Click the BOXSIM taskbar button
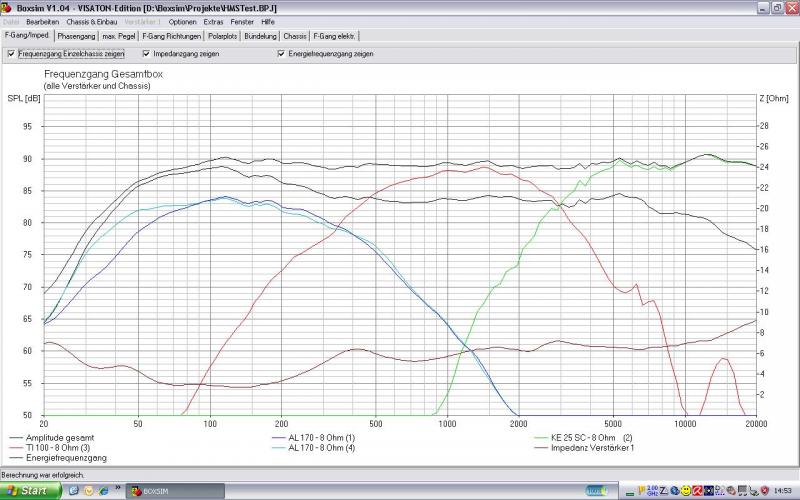This screenshot has height=500, width=800. [150, 491]
